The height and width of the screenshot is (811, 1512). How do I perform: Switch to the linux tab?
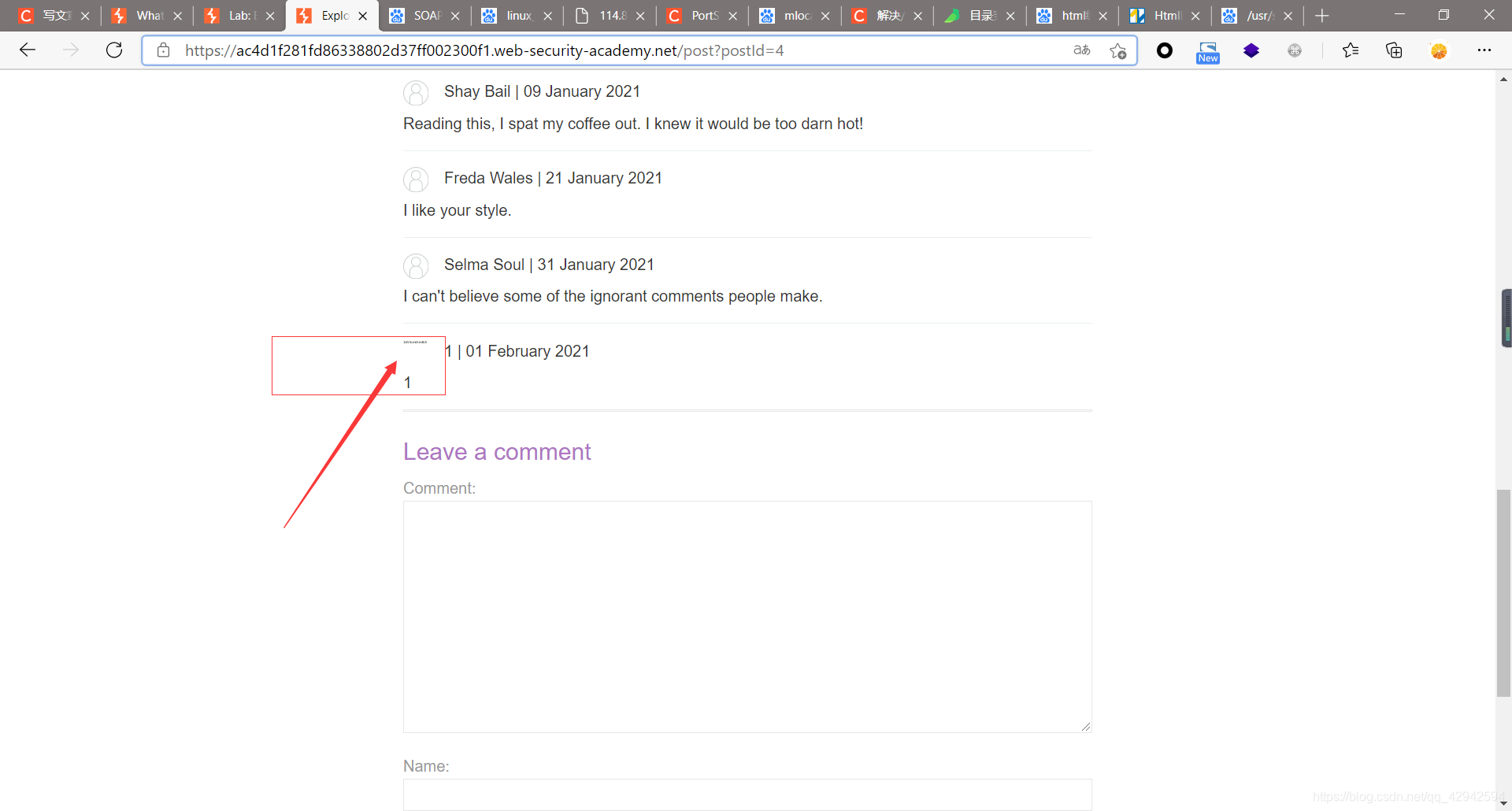pos(517,16)
